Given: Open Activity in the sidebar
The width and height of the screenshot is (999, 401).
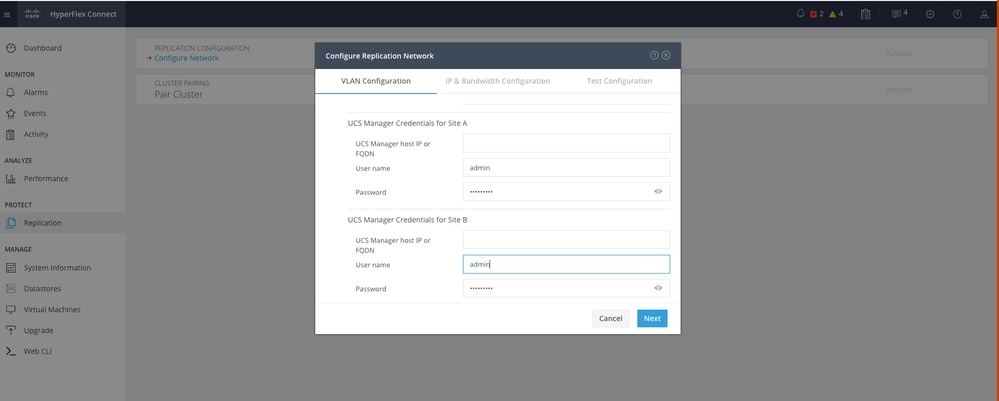Looking at the screenshot, I should click(x=36, y=135).
